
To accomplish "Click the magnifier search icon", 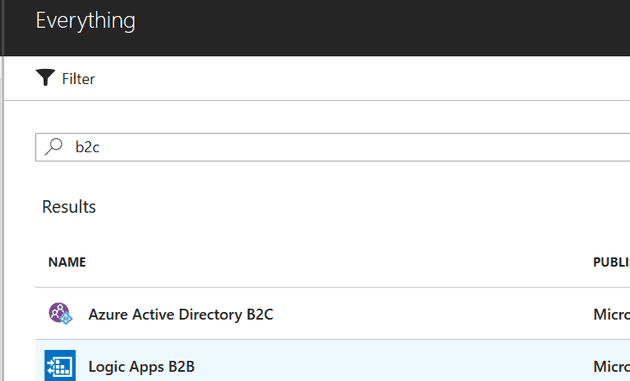I will point(53,147).
